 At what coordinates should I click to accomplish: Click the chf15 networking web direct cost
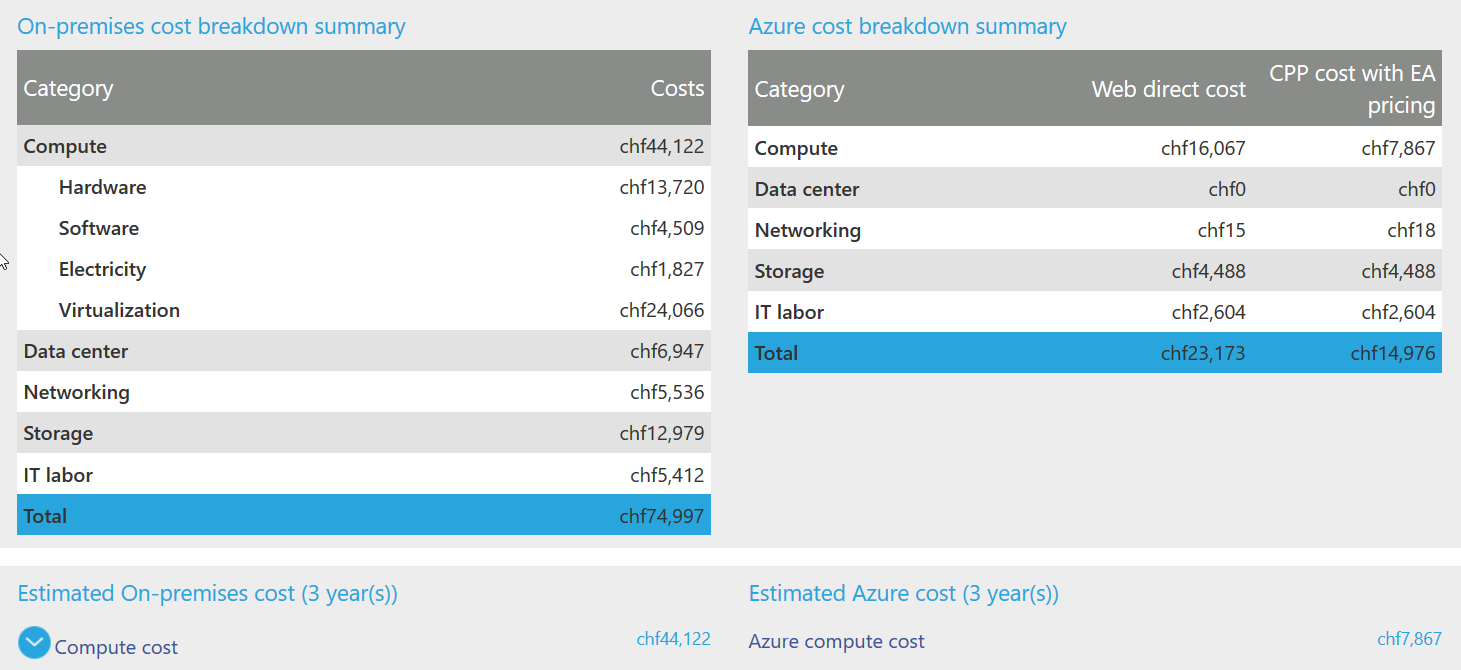pos(1221,230)
